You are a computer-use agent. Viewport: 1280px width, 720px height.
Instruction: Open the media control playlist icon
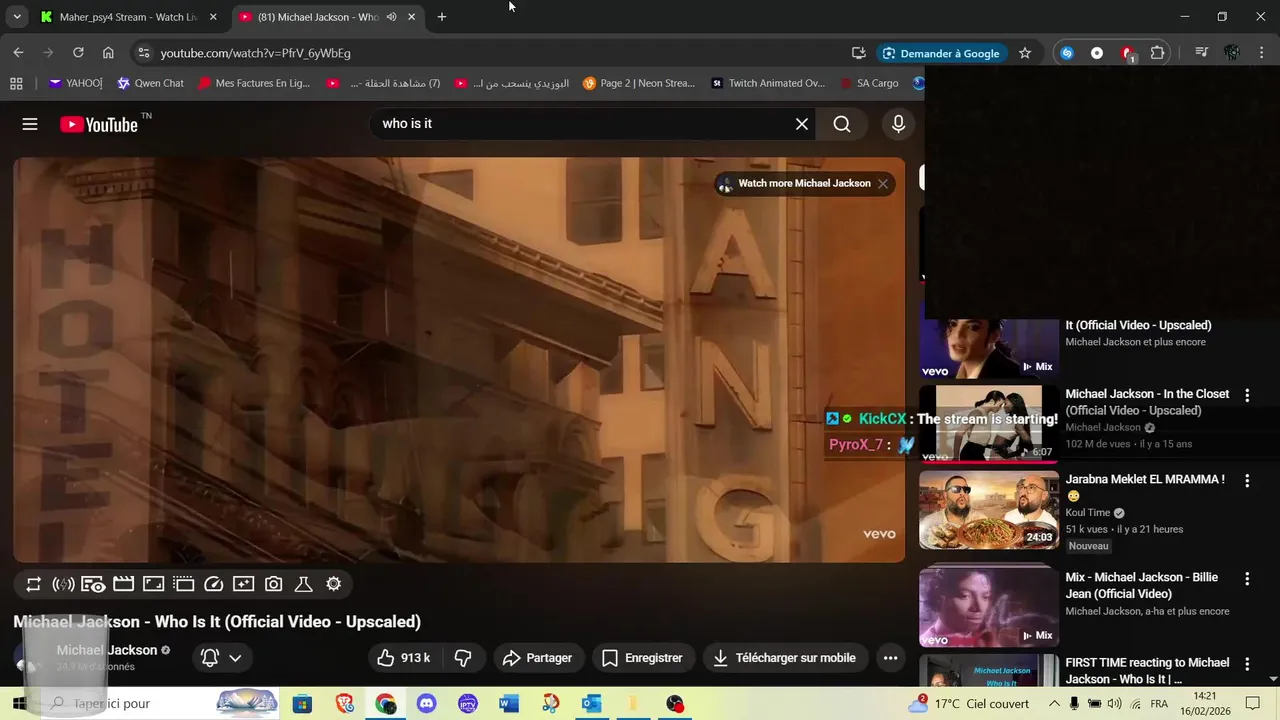(1202, 53)
